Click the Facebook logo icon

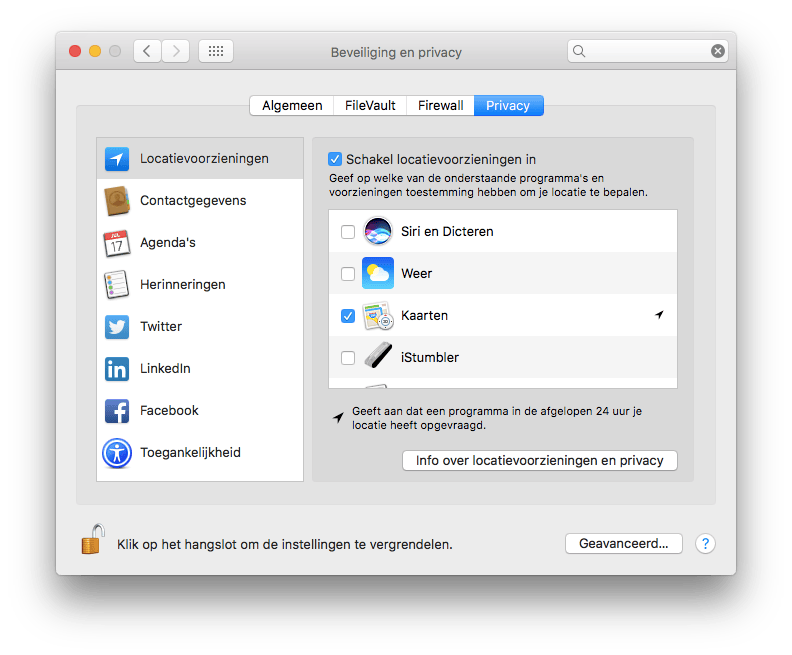pos(117,411)
